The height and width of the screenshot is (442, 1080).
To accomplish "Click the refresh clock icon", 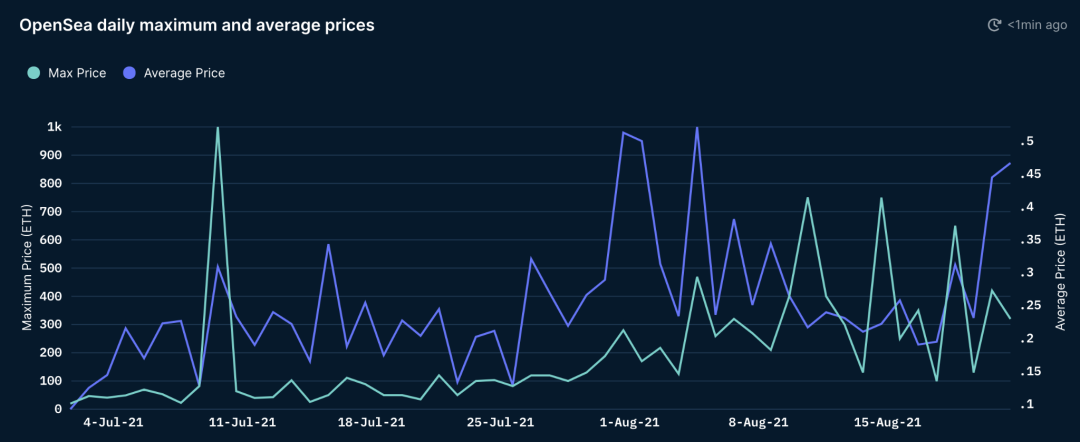I will click(994, 25).
